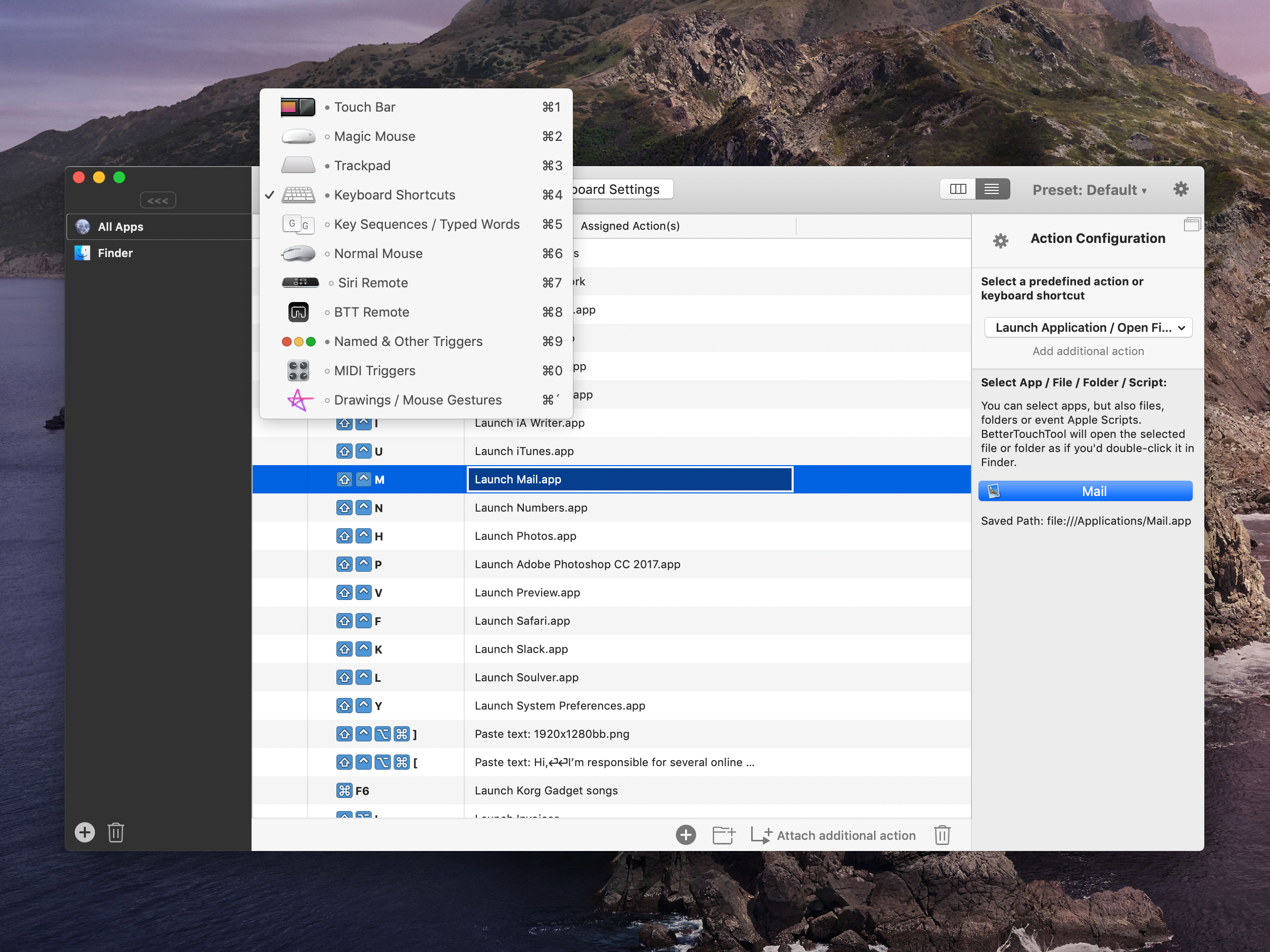Viewport: 1270px width, 952px height.
Task: Select the Paste text: Hi, I'm responsible row
Action: (x=611, y=762)
